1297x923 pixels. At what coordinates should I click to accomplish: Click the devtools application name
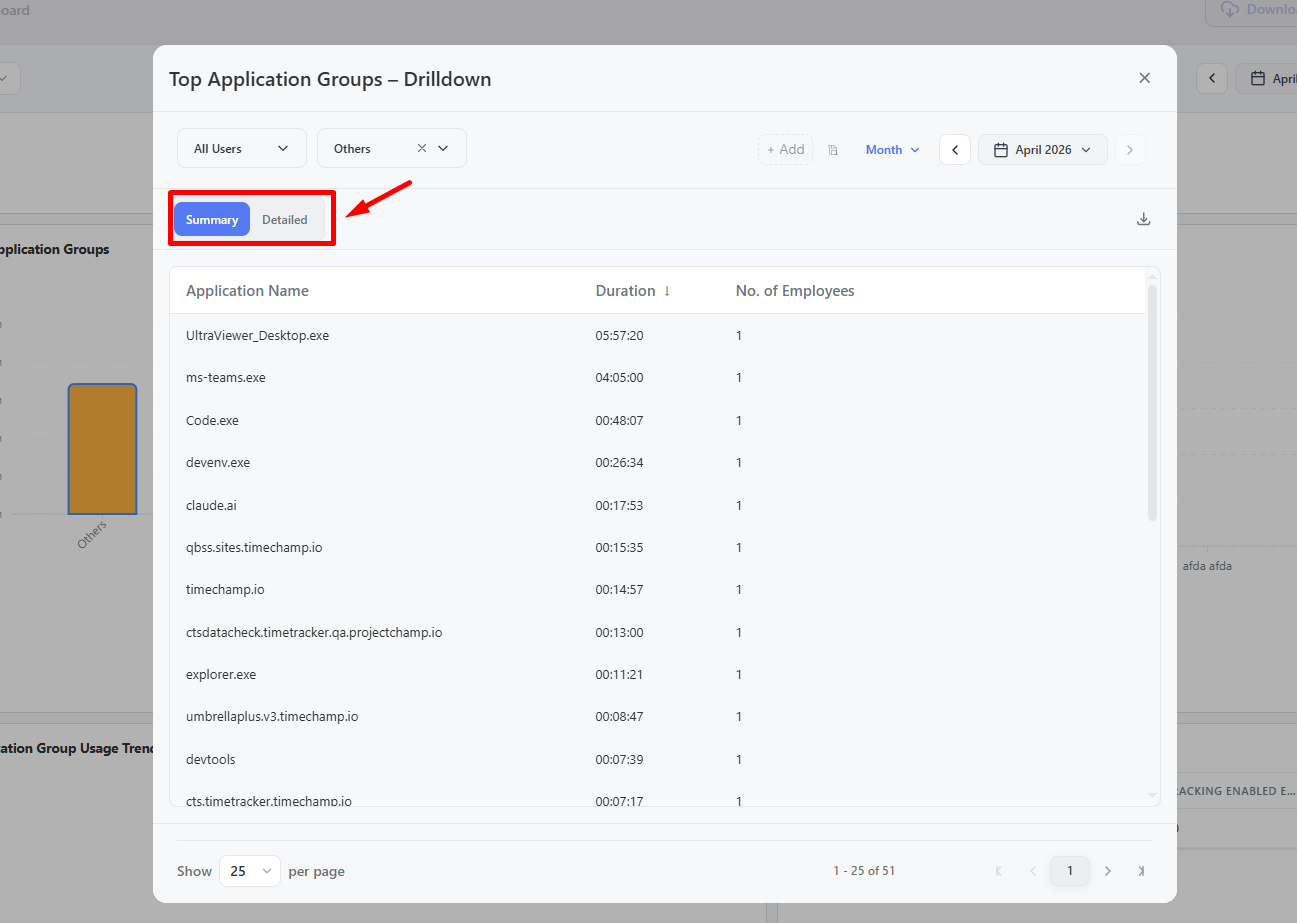point(211,760)
